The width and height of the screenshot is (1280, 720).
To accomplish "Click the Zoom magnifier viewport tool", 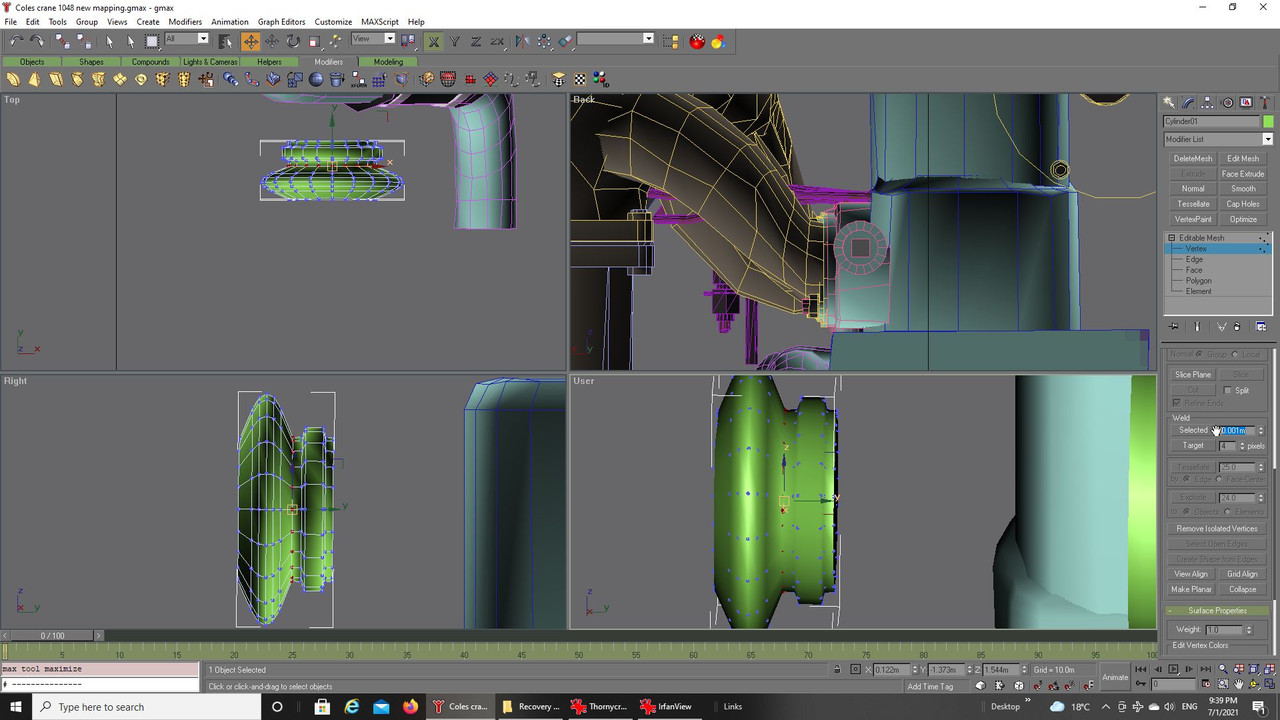I will tap(1225, 669).
